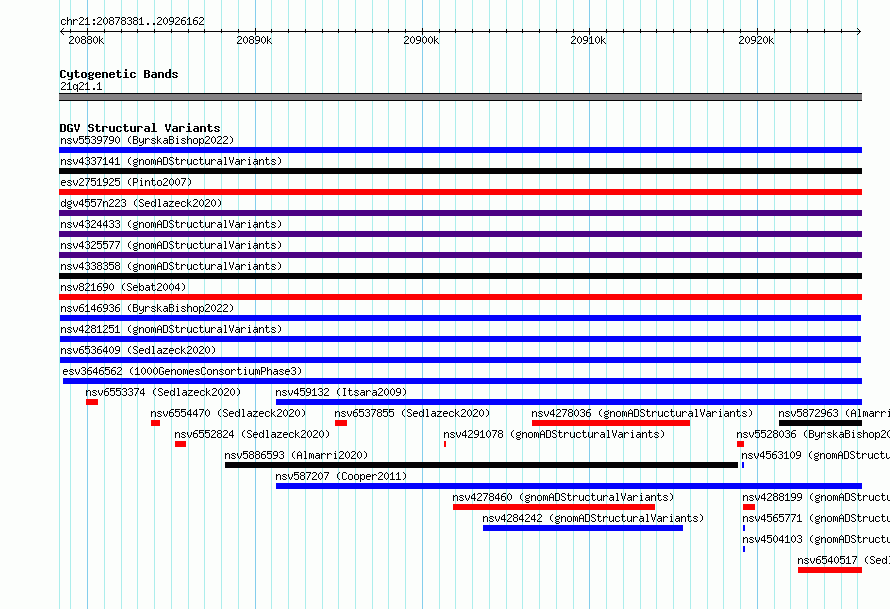Click the nsv4504103 variant label
890x609 pixels.
tap(816, 539)
